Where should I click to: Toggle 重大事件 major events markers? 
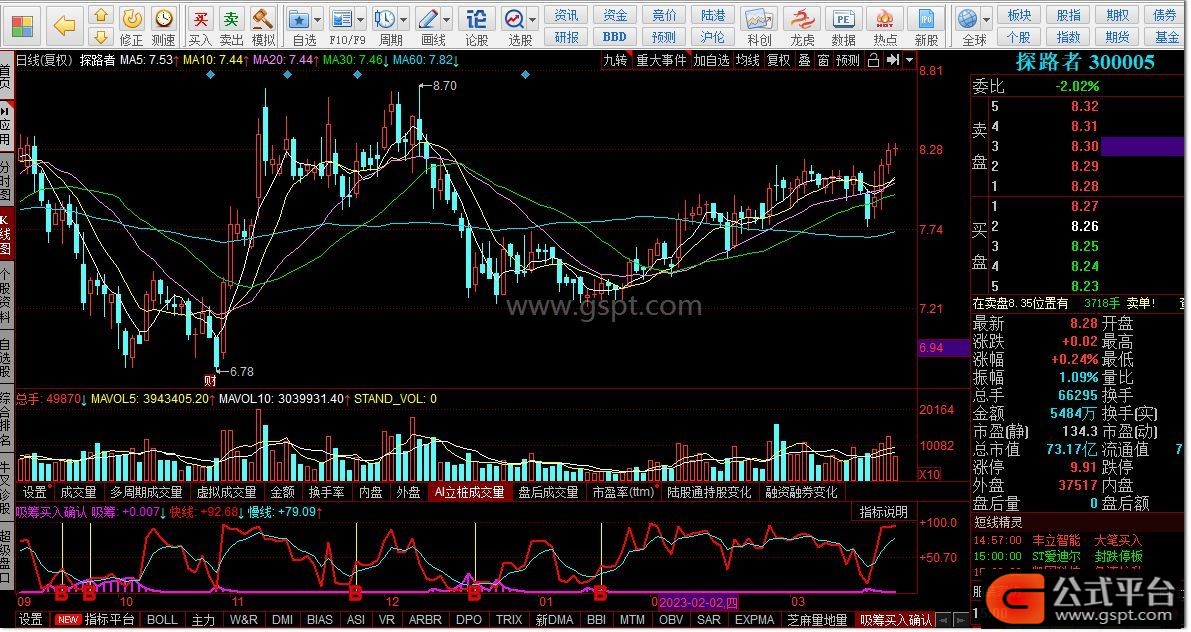(661, 60)
